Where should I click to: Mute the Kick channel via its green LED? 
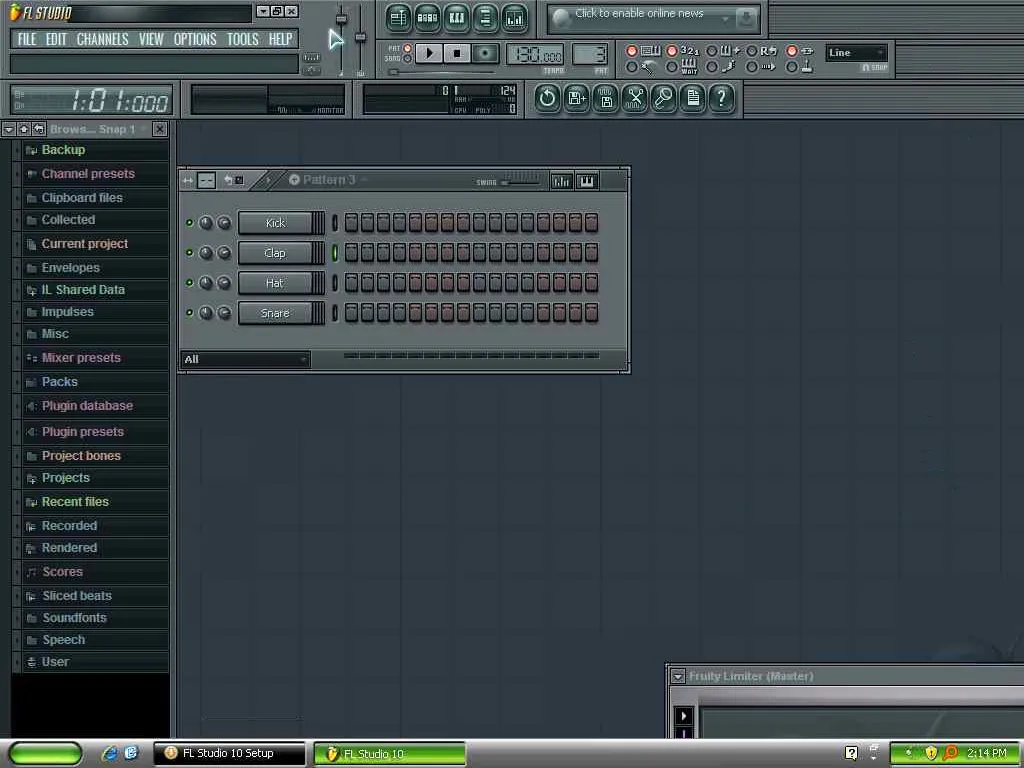[189, 223]
